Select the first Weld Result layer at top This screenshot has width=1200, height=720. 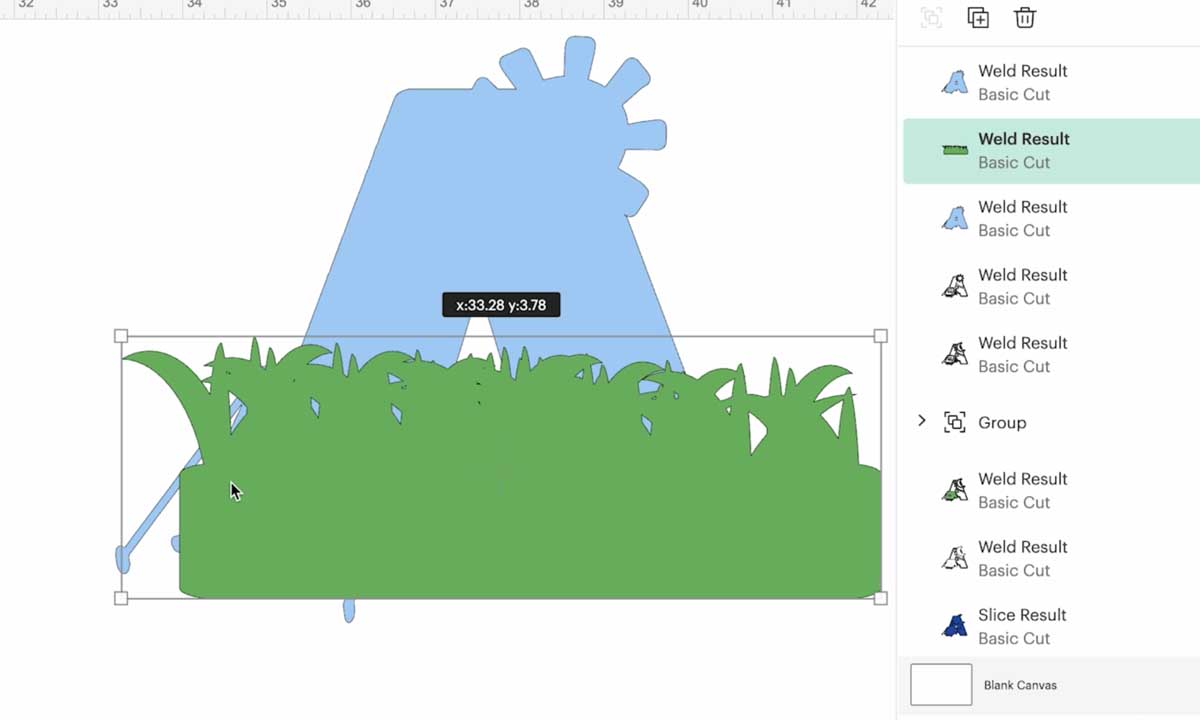[x=1051, y=82]
